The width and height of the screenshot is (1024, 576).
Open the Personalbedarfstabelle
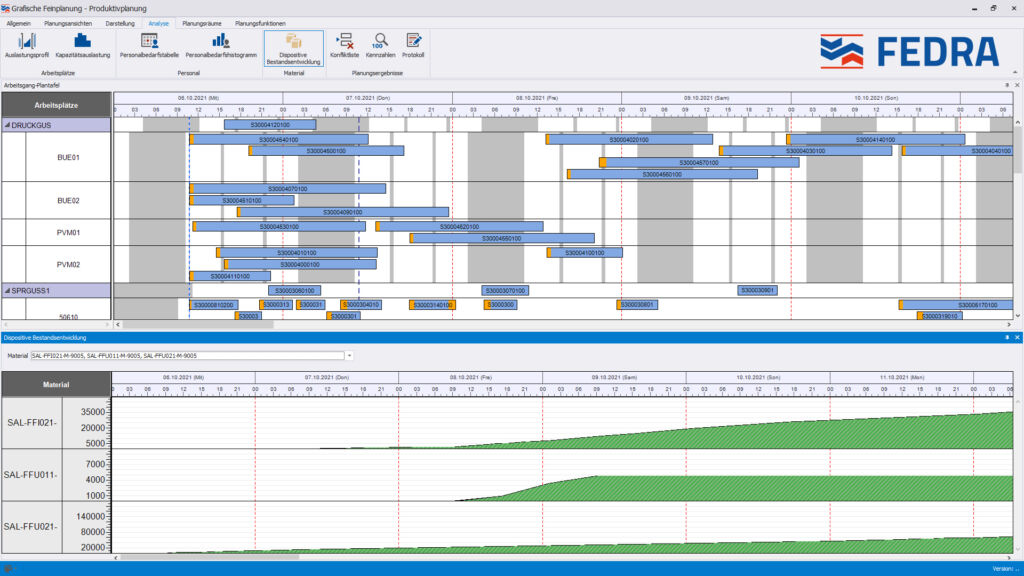150,46
